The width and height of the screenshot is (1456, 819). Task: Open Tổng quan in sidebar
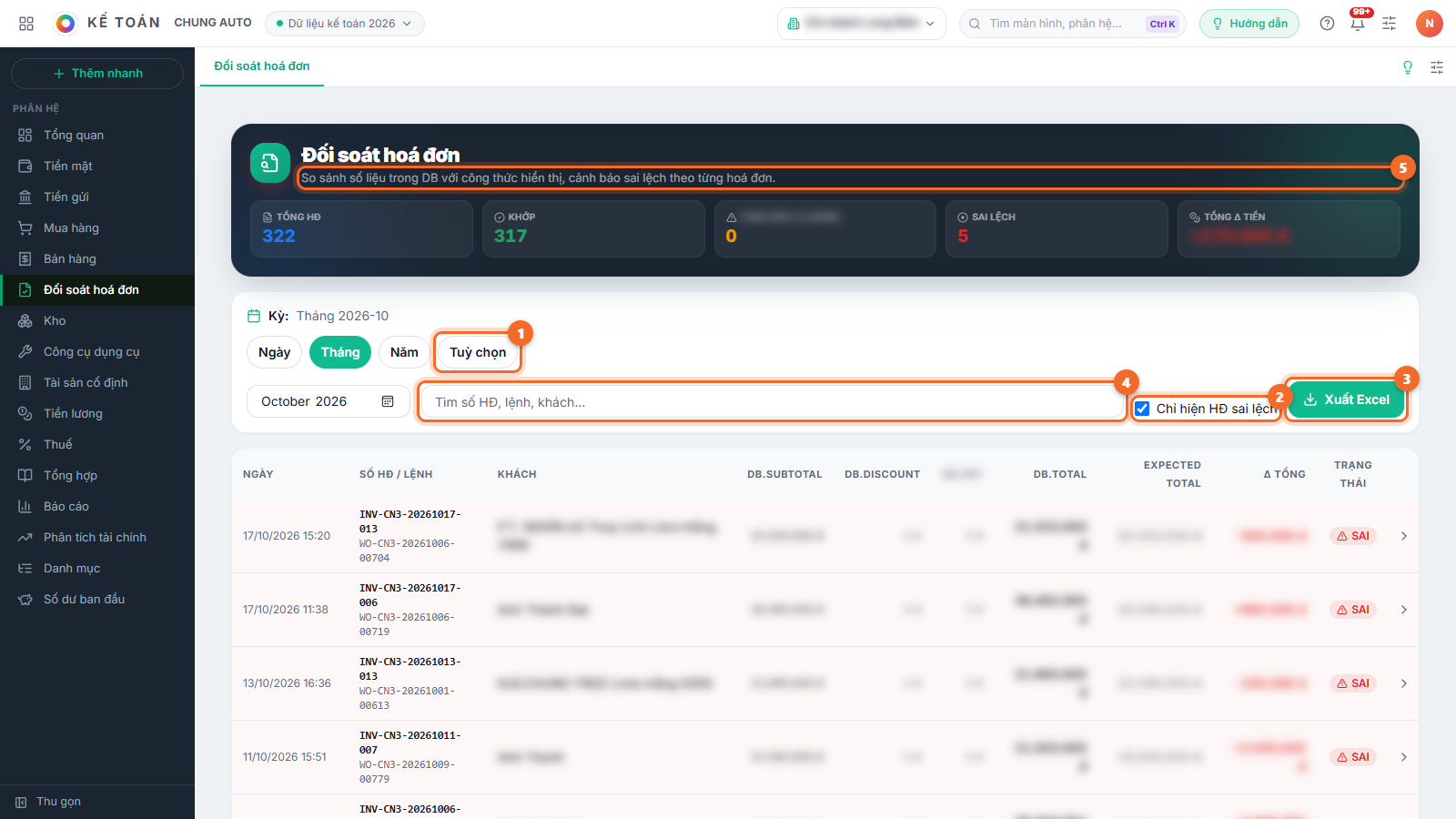[x=97, y=135]
